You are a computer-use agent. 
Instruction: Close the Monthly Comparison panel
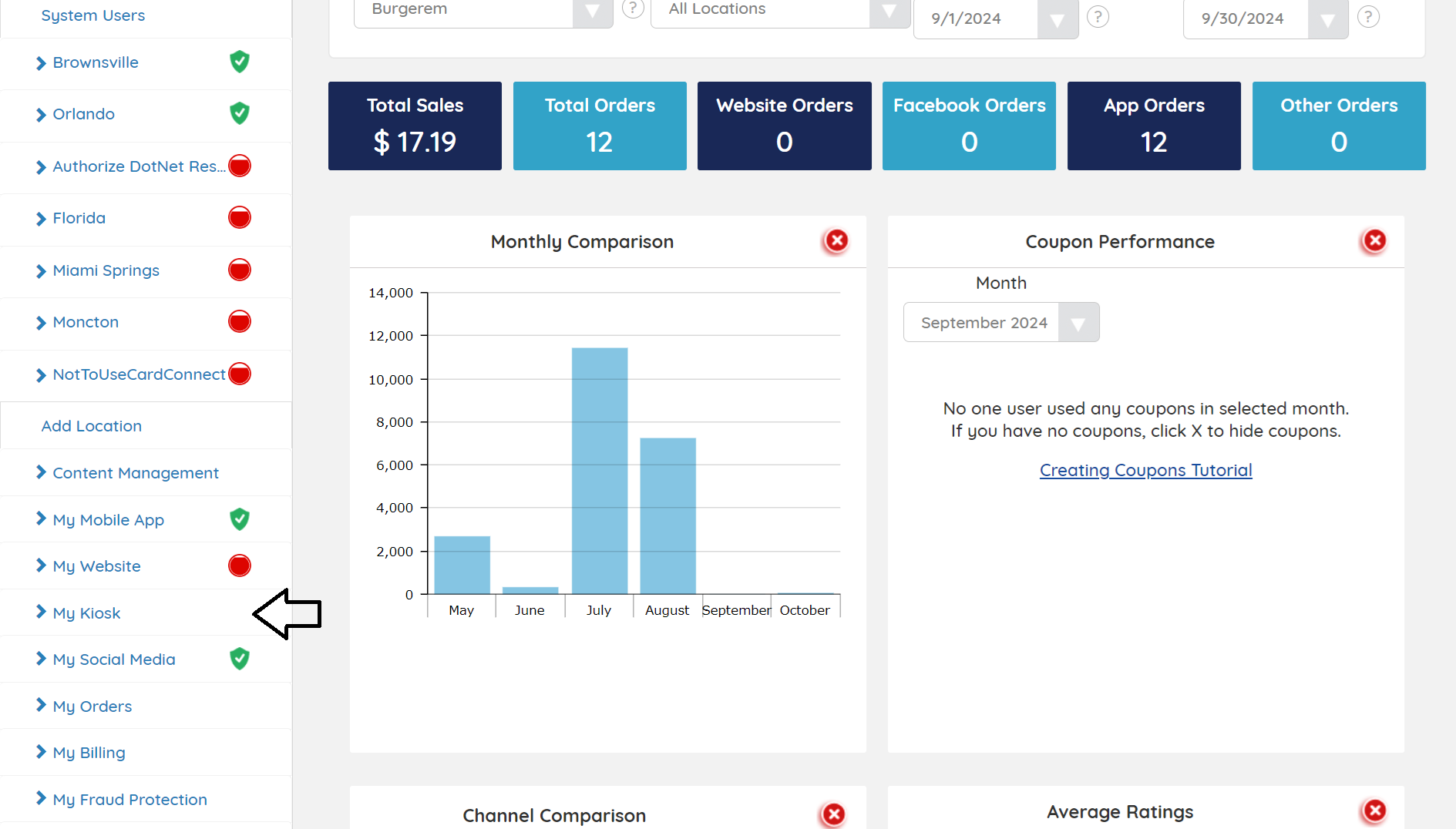coord(836,241)
